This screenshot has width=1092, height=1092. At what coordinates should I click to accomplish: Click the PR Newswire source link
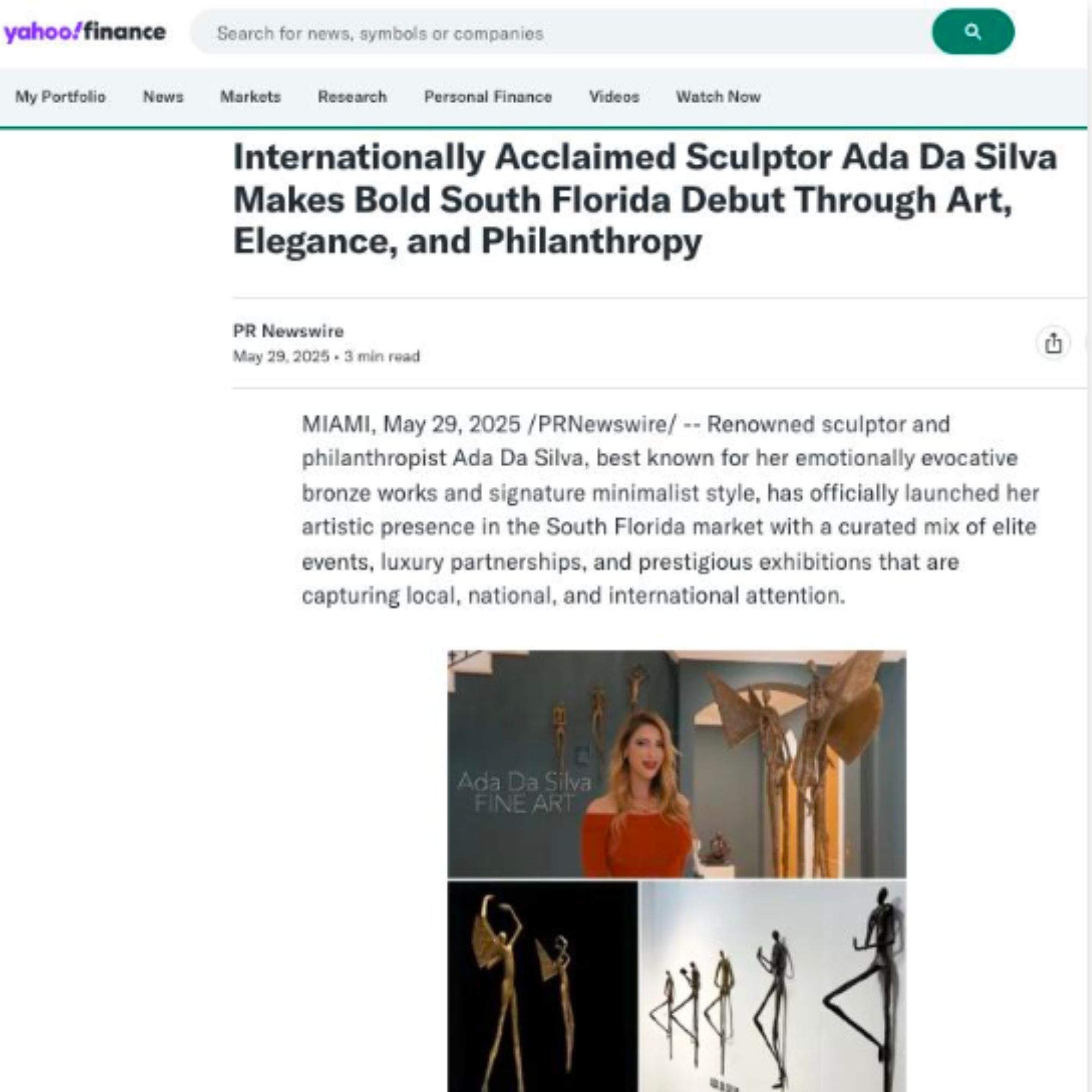288,331
